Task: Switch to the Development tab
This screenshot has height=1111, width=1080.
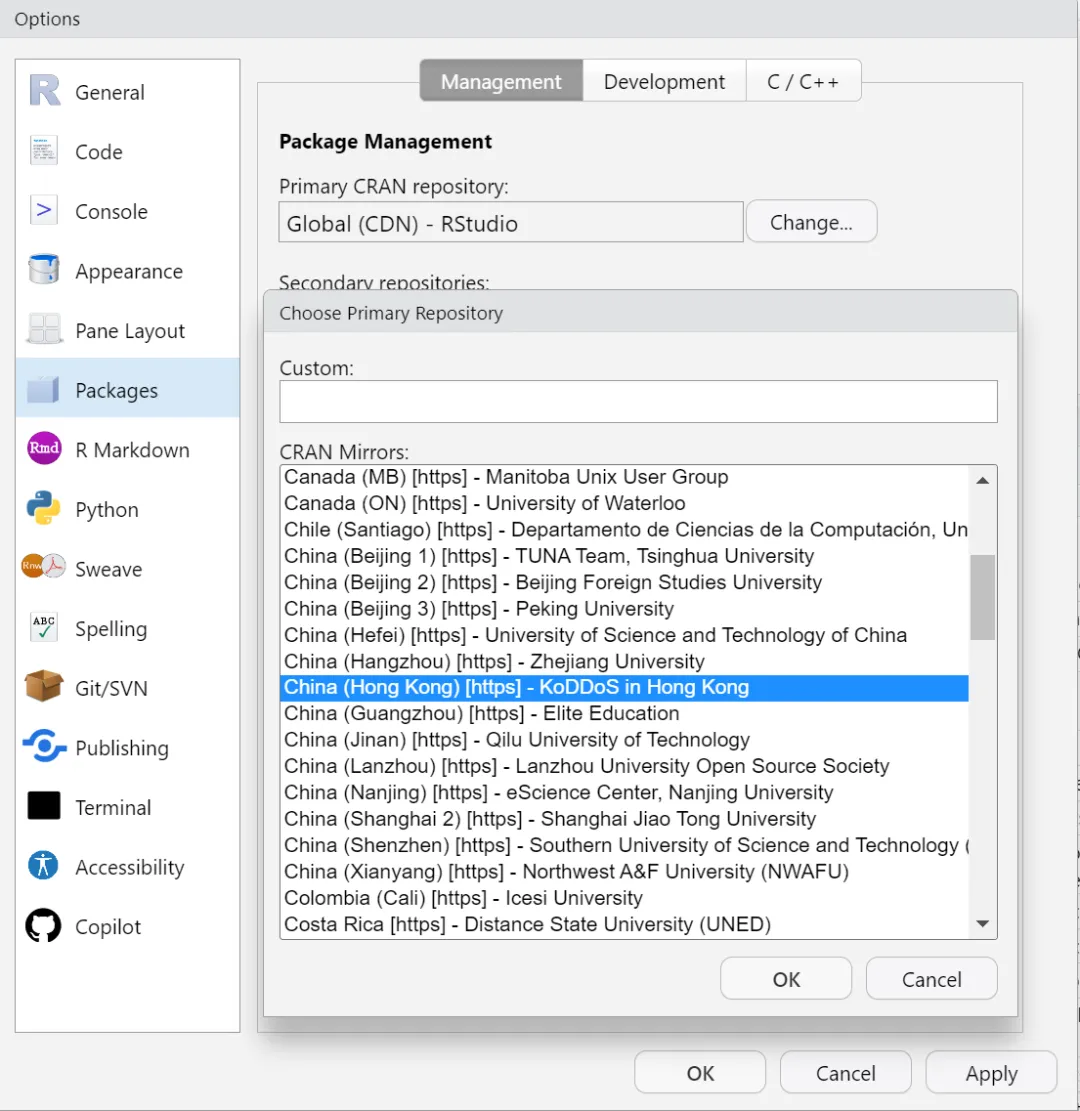Action: (x=664, y=81)
